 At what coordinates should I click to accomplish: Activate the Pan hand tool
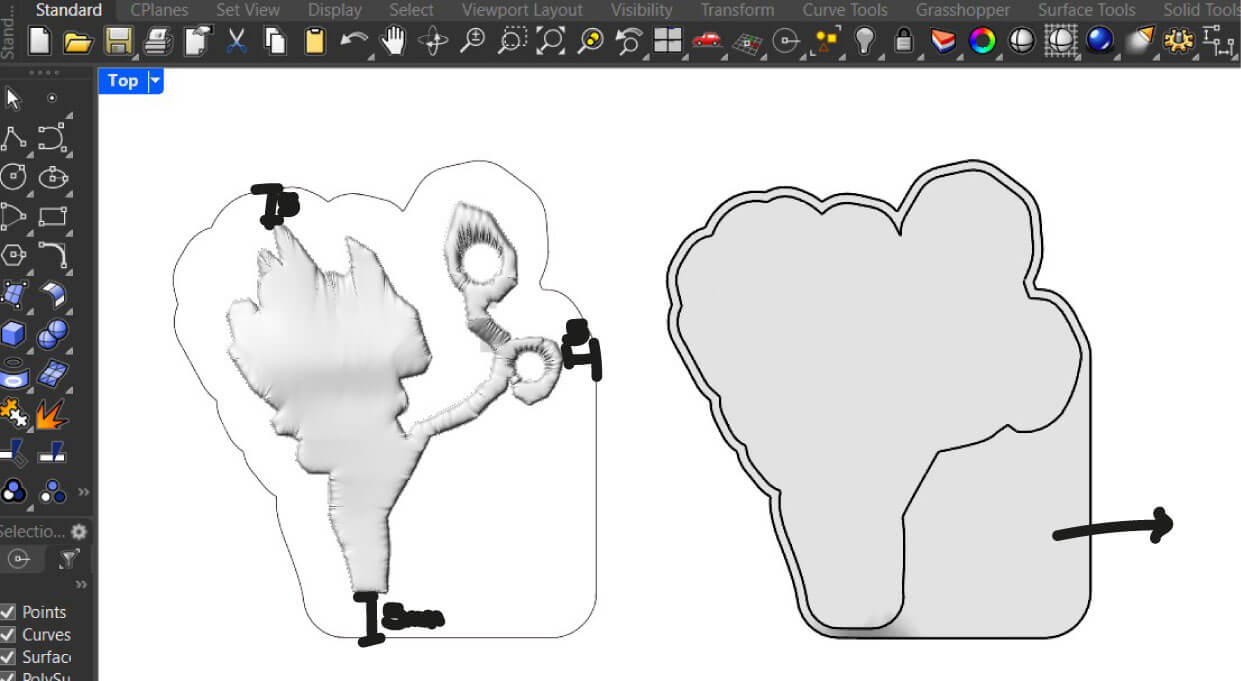tap(394, 41)
